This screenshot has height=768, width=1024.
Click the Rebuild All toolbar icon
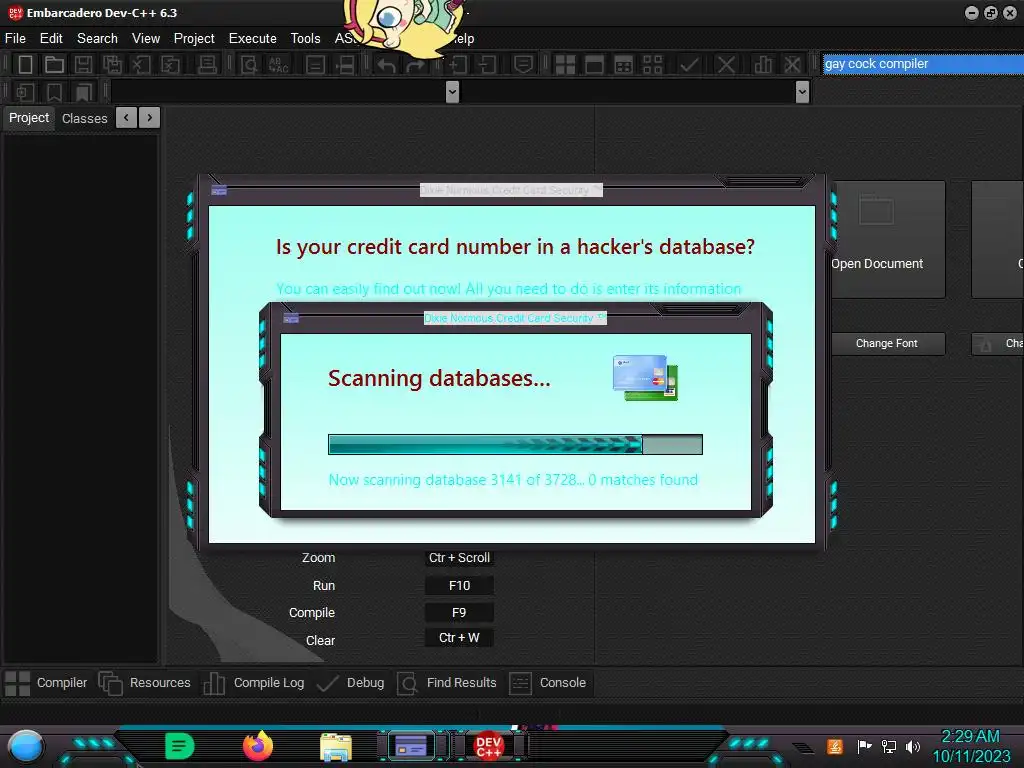point(652,65)
